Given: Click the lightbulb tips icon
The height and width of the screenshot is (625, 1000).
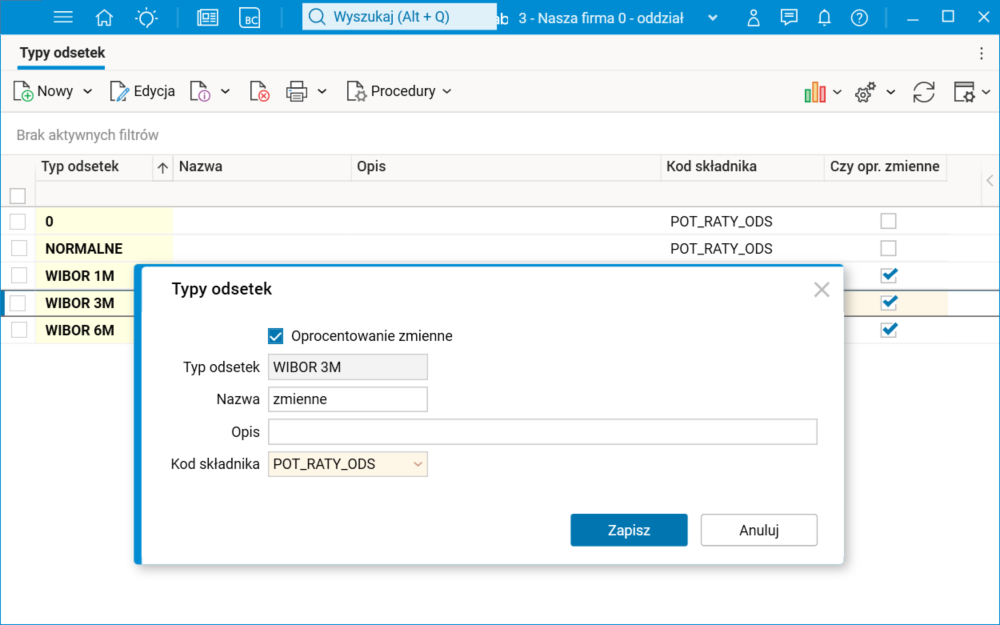Looking at the screenshot, I should click(146, 17).
